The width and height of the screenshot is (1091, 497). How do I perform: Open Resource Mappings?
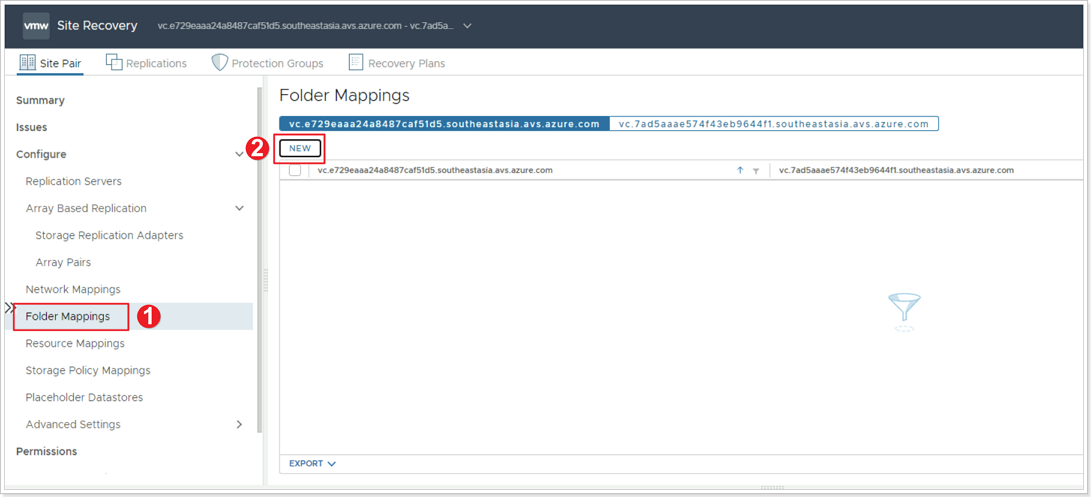[x=75, y=343]
